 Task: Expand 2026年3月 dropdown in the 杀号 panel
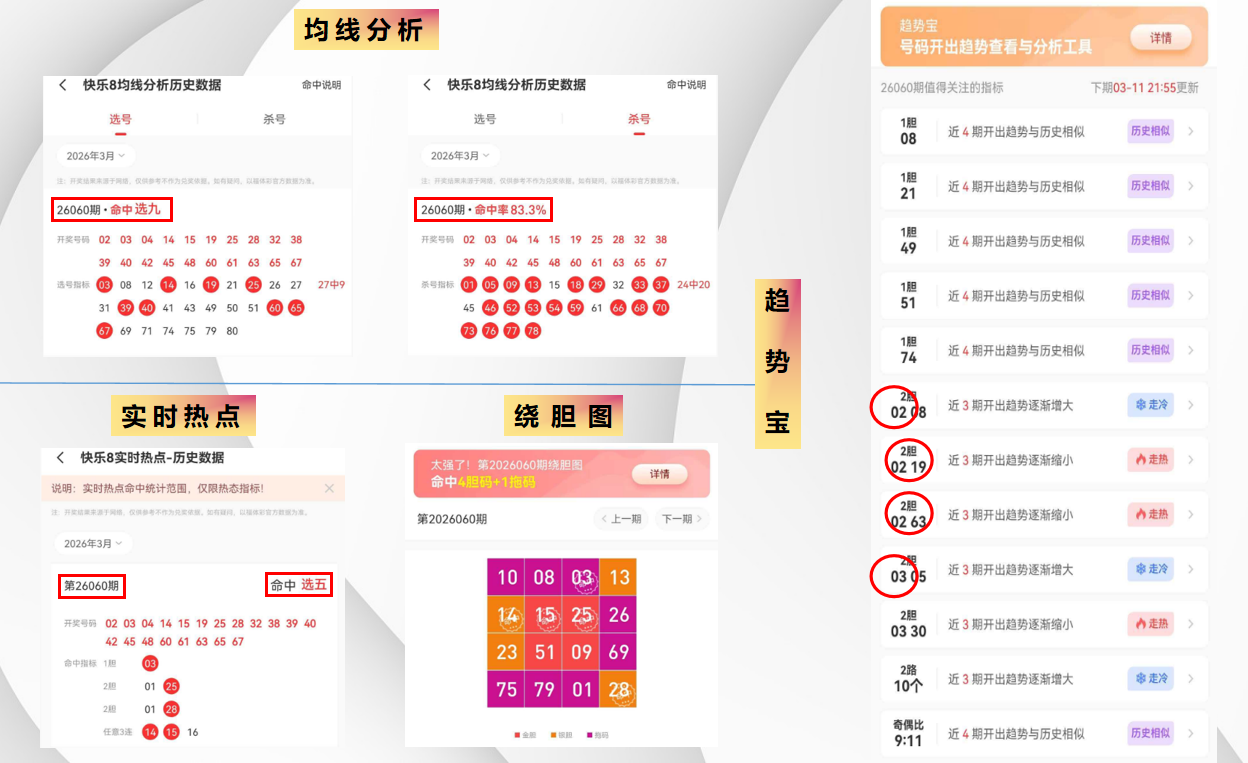[460, 156]
